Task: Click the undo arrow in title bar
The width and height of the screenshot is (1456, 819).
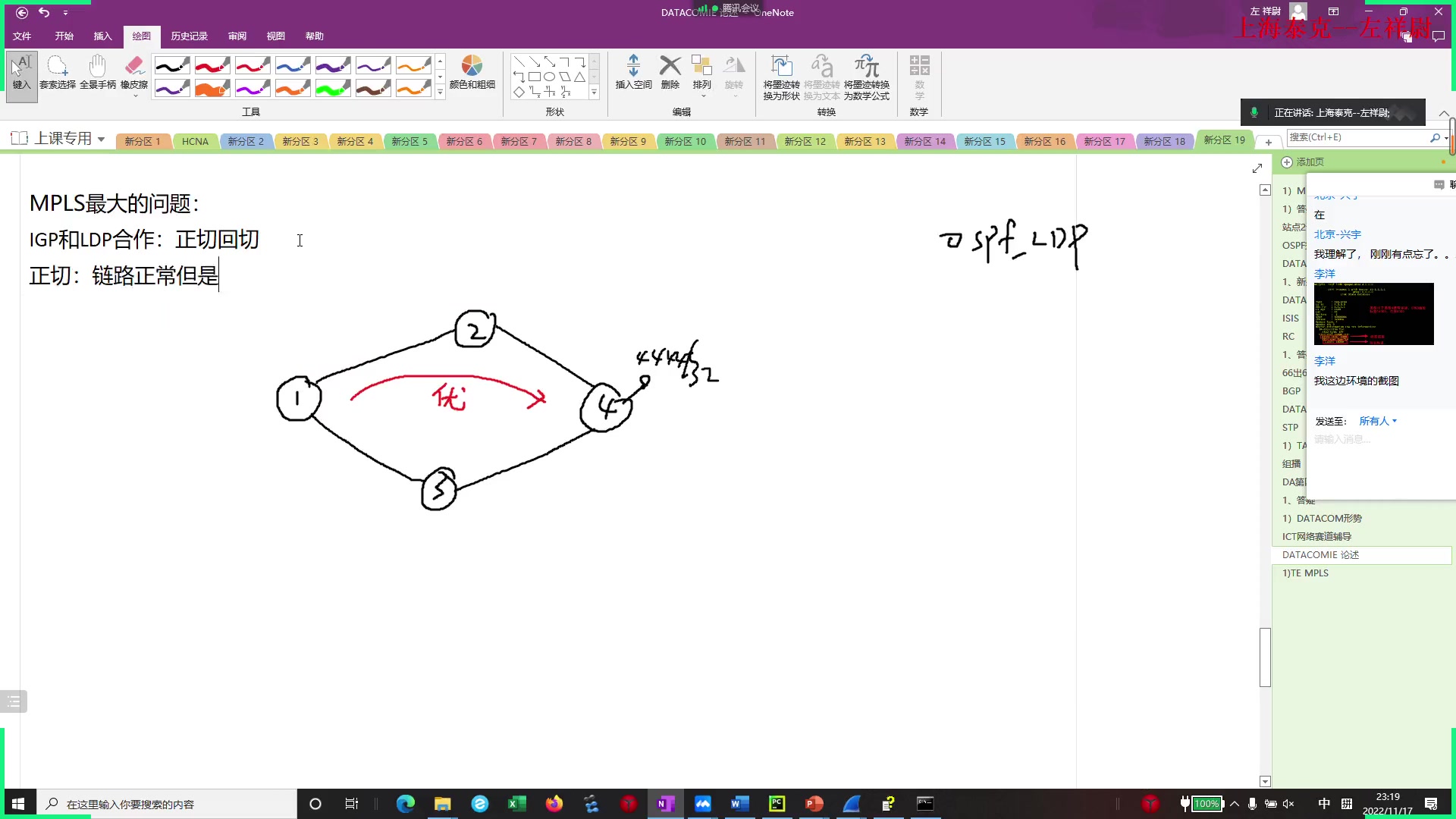Action: [44, 12]
